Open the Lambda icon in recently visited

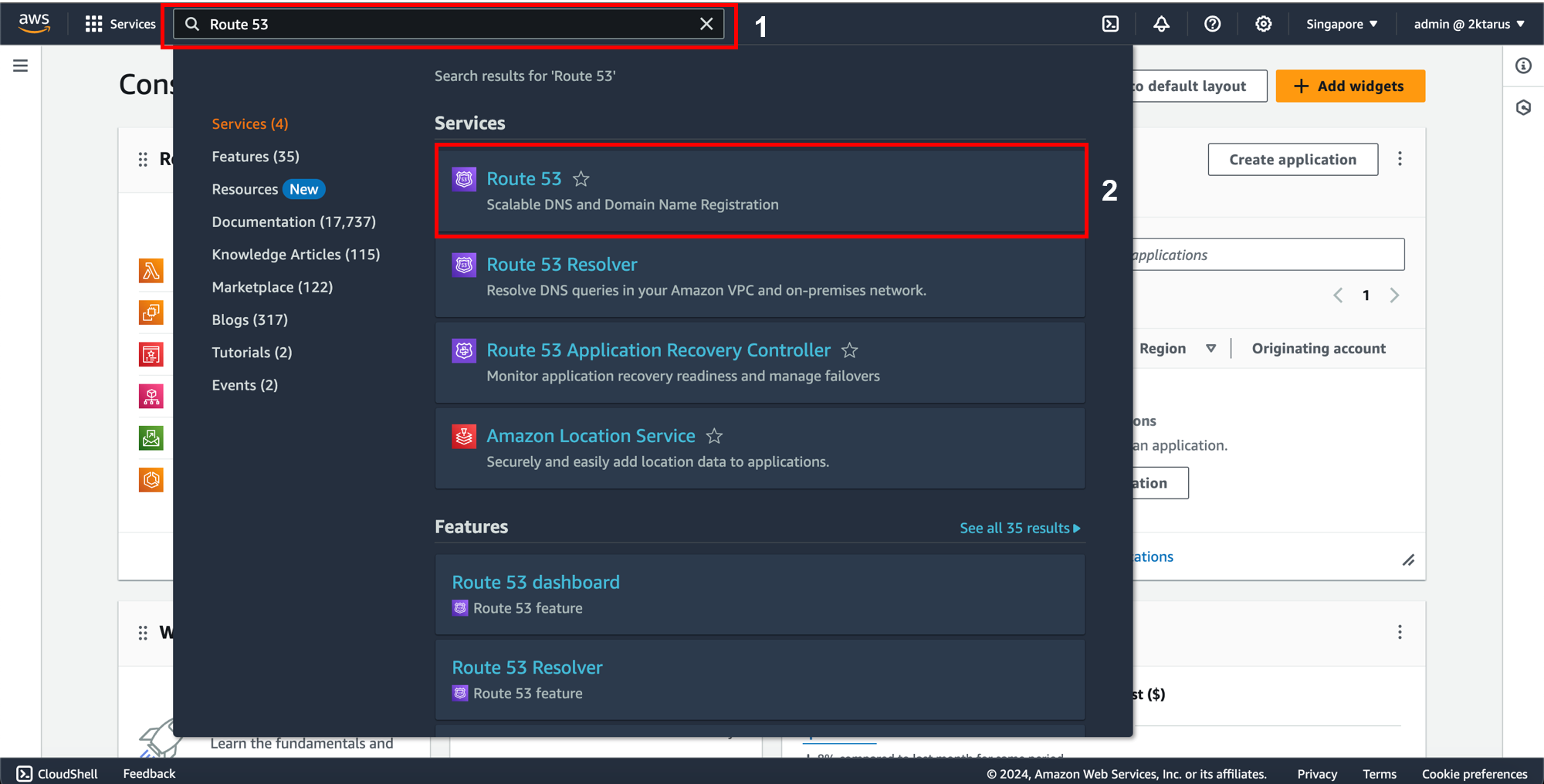(151, 271)
